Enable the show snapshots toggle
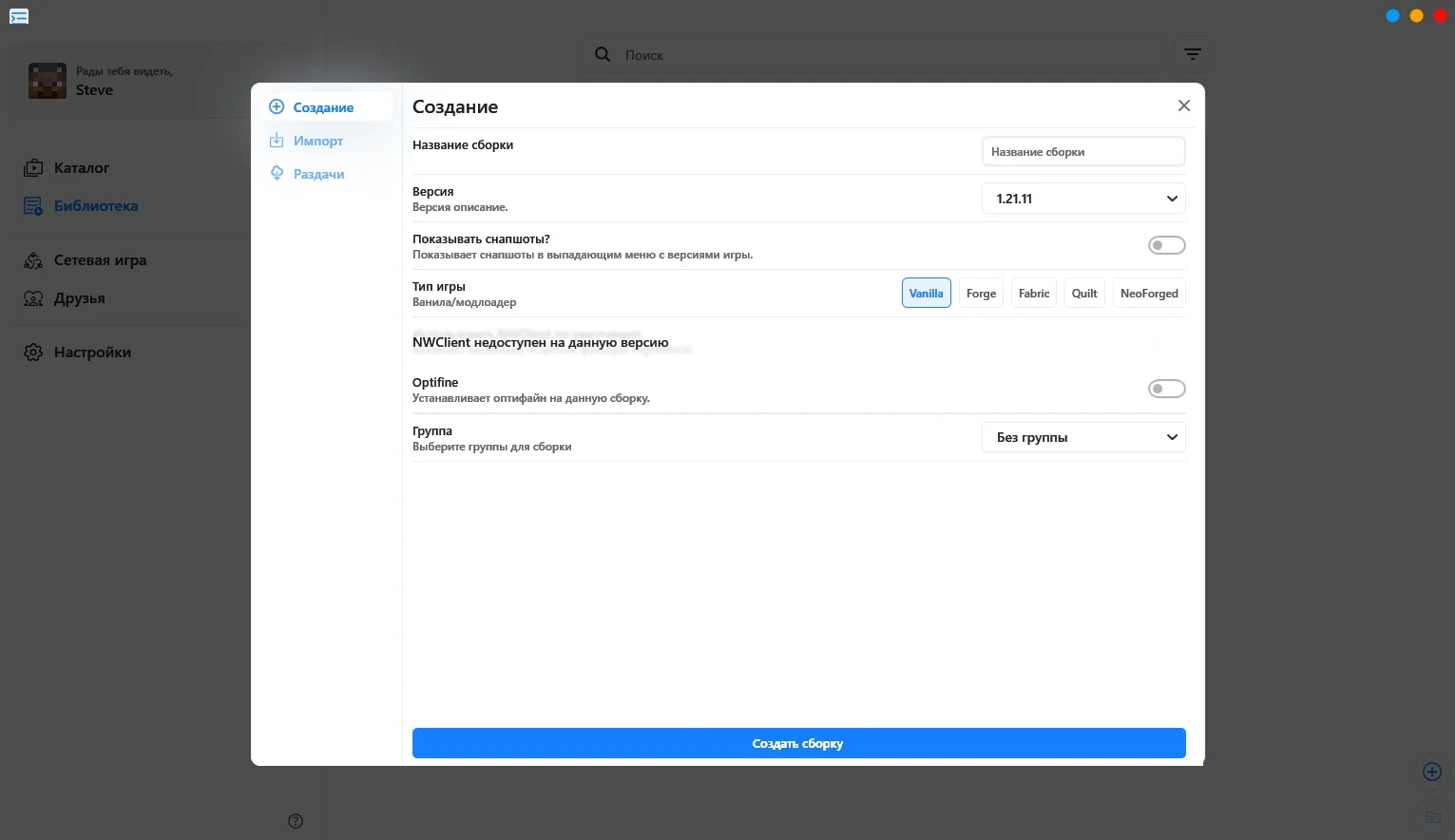Screen dimensions: 1455x840 tap(1166, 246)
